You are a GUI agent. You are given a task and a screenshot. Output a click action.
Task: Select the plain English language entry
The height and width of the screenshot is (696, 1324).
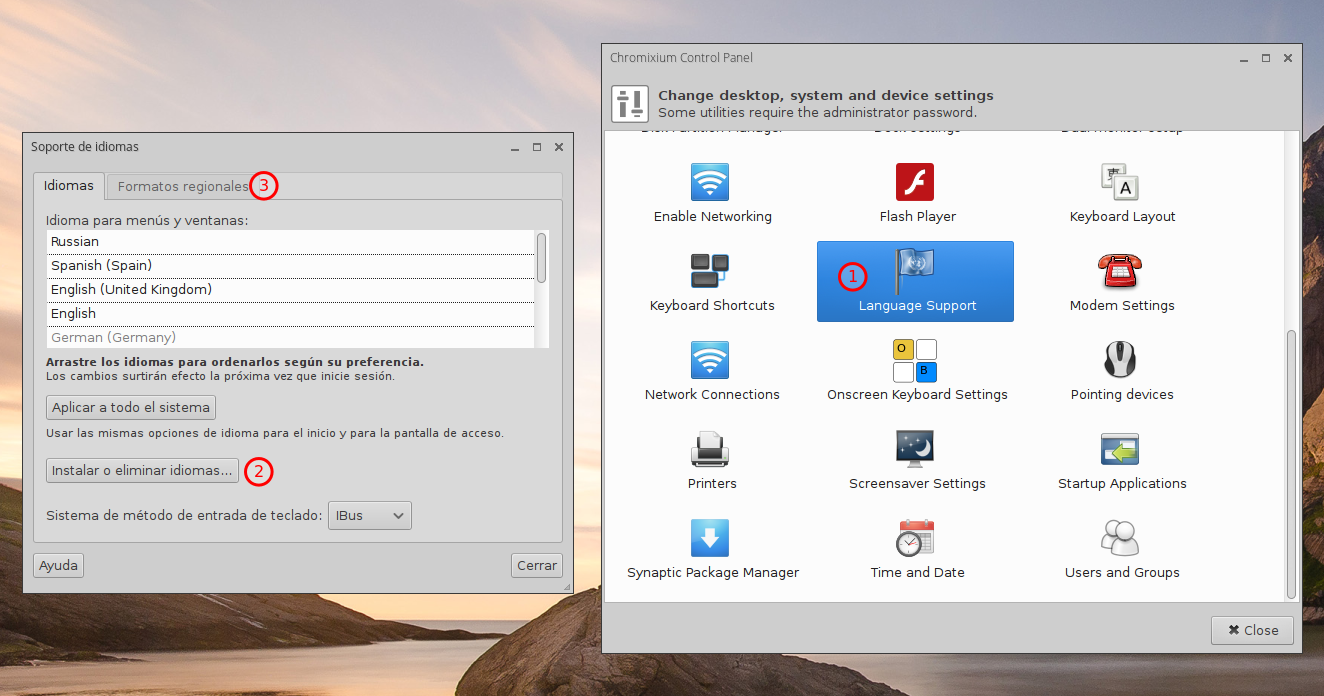(x=290, y=313)
